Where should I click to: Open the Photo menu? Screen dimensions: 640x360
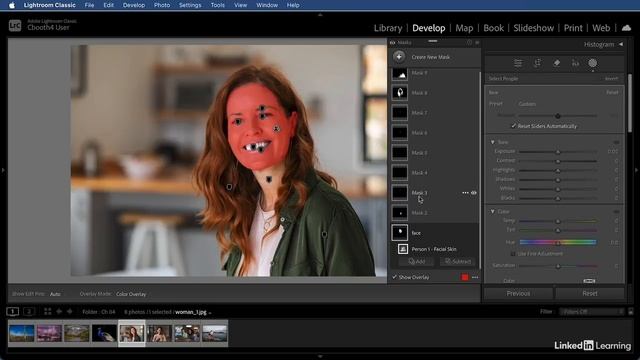[x=162, y=5]
